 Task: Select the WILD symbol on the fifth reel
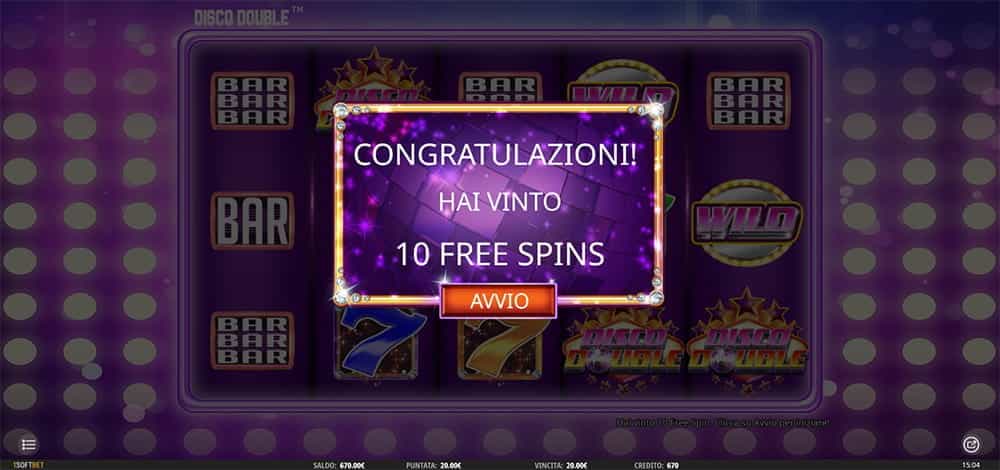pyautogui.click(x=747, y=223)
